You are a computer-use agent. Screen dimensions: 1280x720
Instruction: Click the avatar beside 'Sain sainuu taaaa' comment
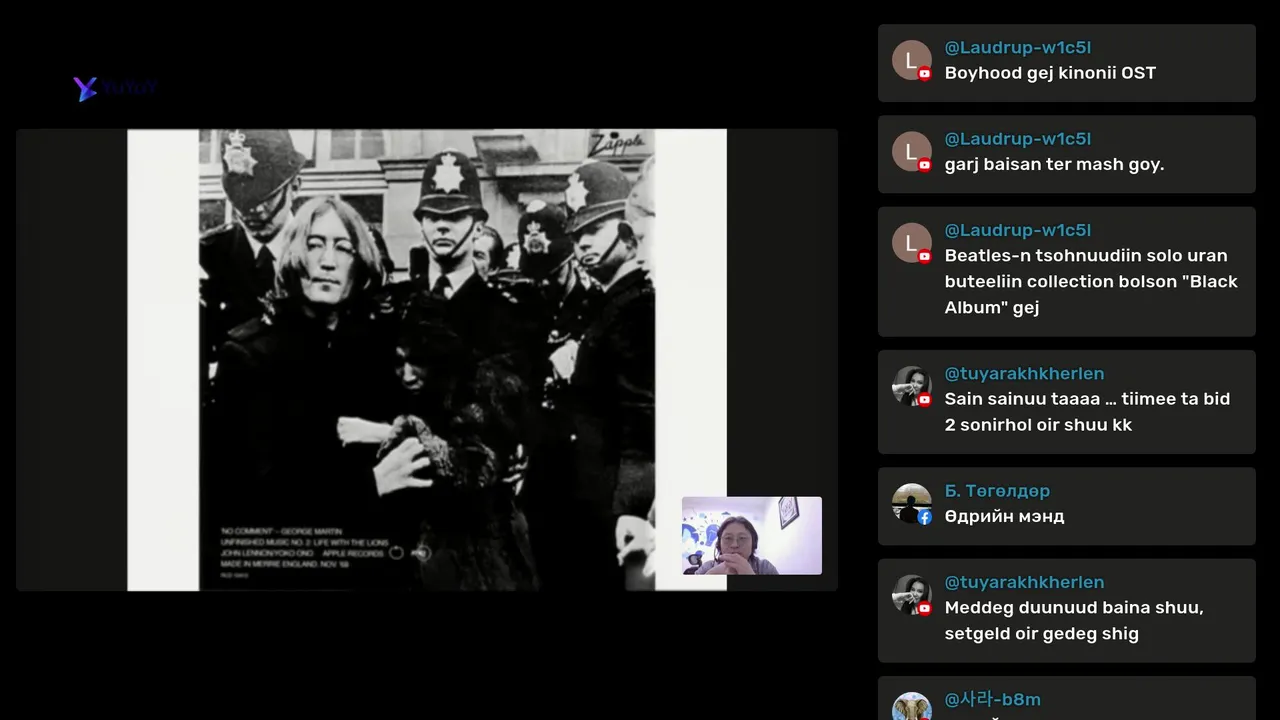(911, 386)
